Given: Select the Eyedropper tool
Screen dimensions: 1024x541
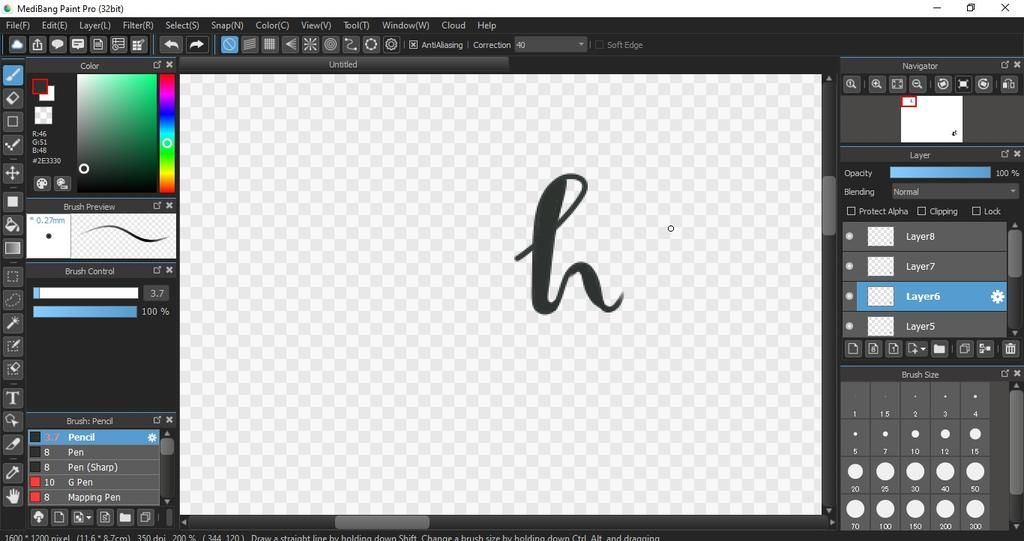Looking at the screenshot, I should tap(12, 472).
